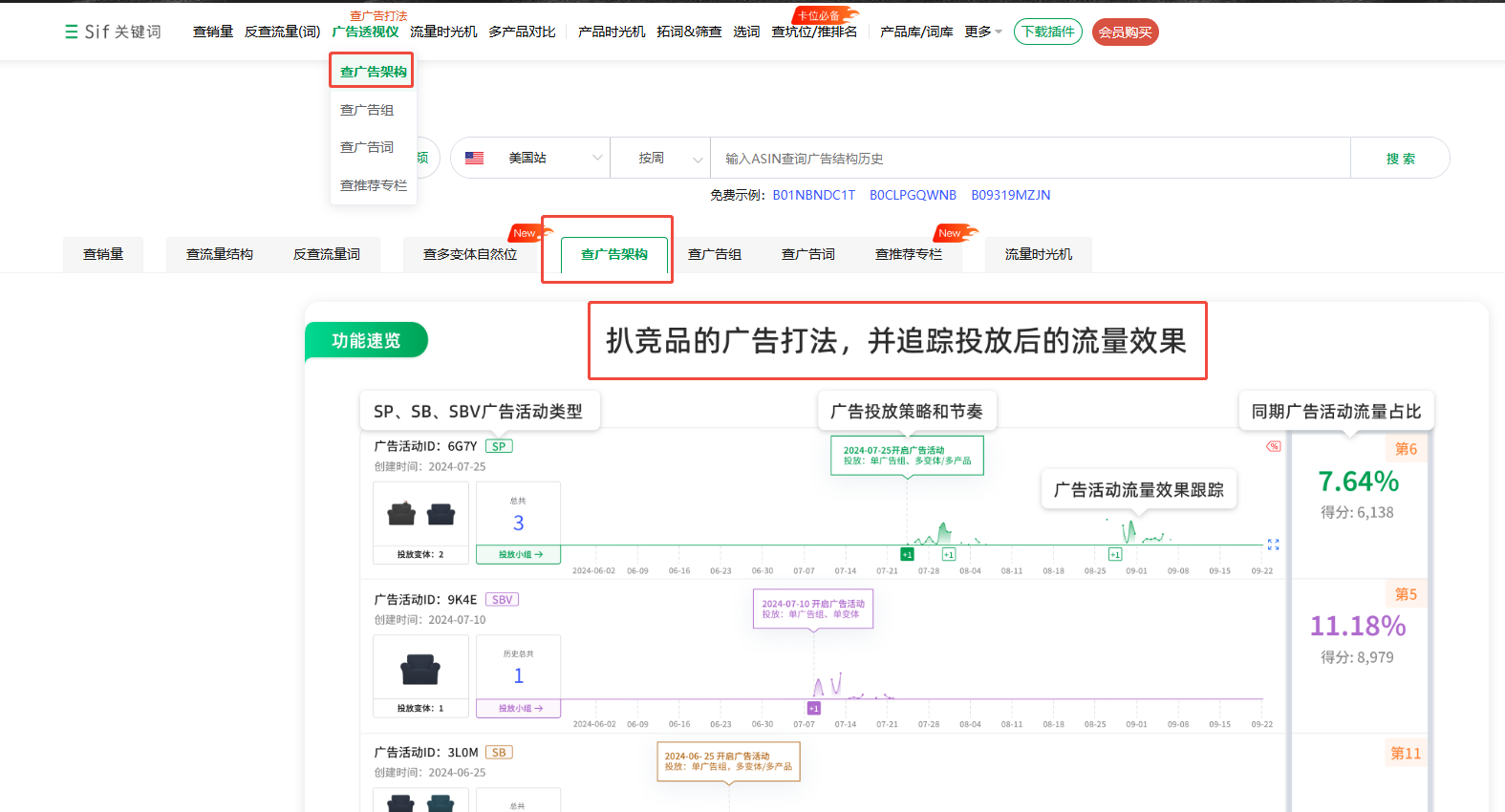Expand the 更多 menu in navigation
Image resolution: width=1505 pixels, height=812 pixels.
tap(982, 32)
